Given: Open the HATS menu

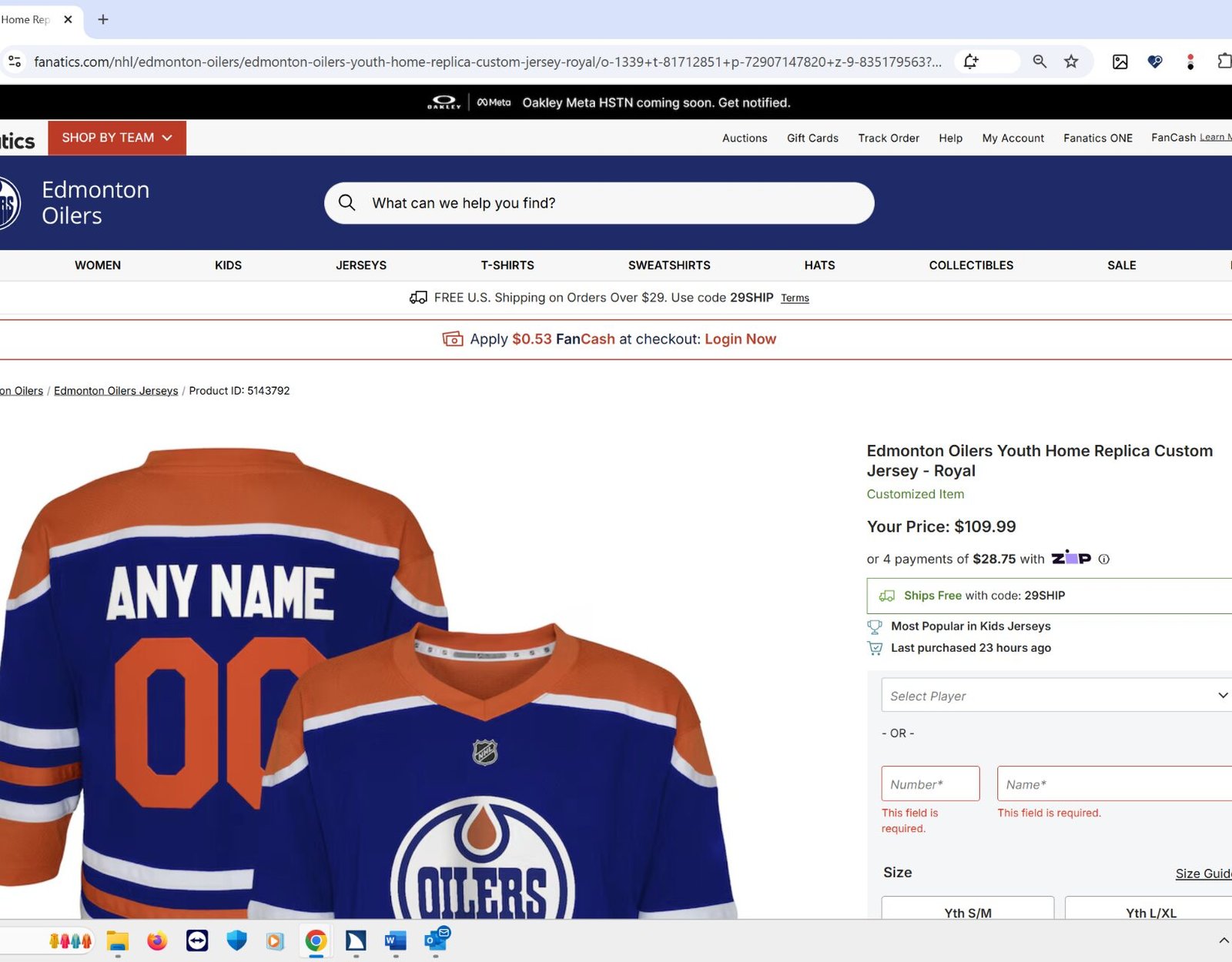Looking at the screenshot, I should (819, 265).
